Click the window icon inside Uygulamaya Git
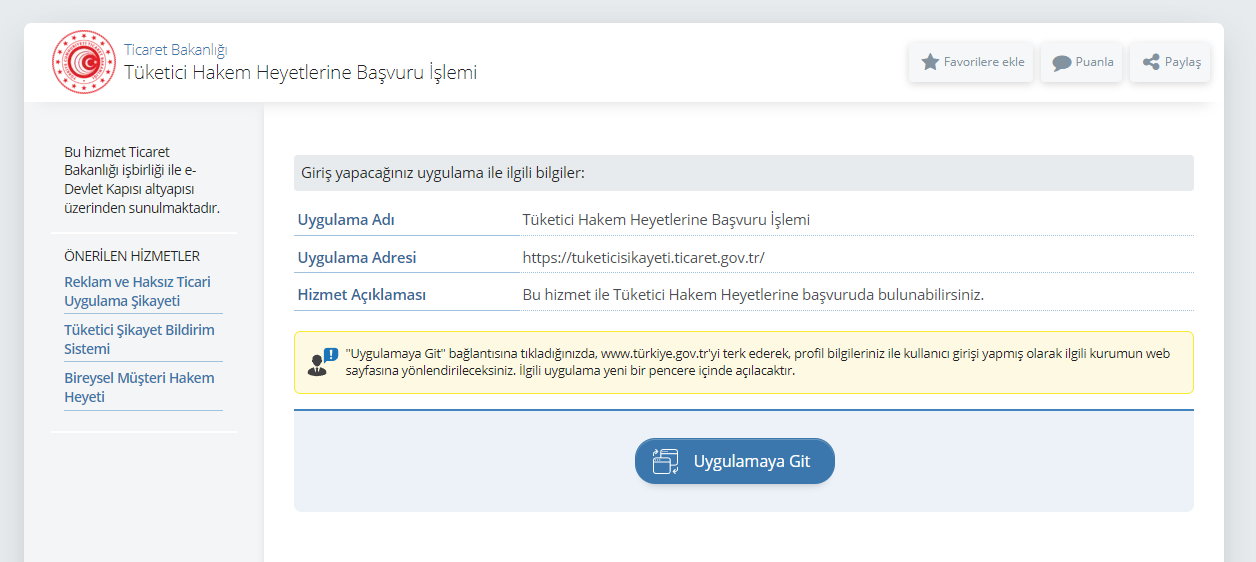Image resolution: width=1256 pixels, height=562 pixels. (x=666, y=461)
